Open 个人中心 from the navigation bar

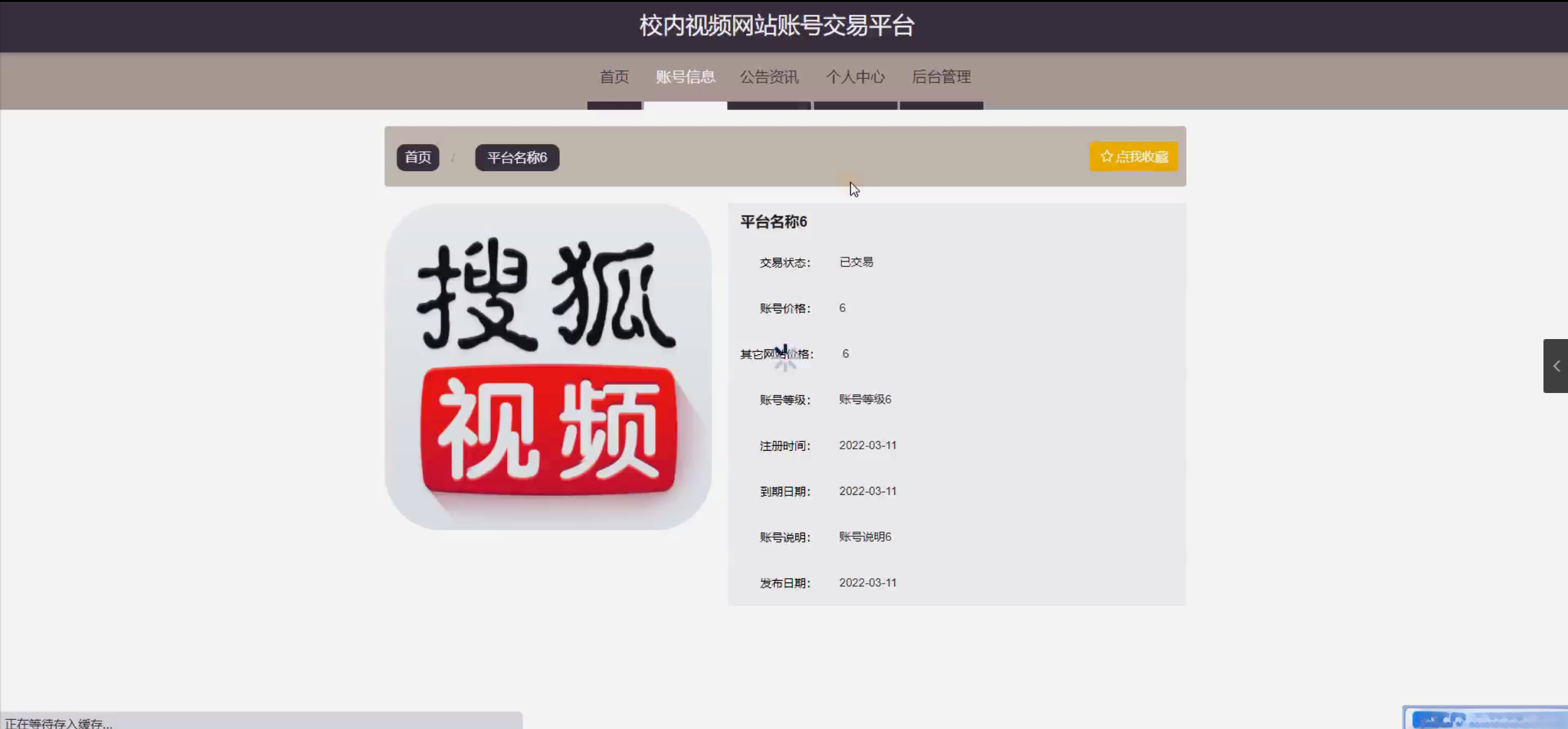(x=855, y=77)
